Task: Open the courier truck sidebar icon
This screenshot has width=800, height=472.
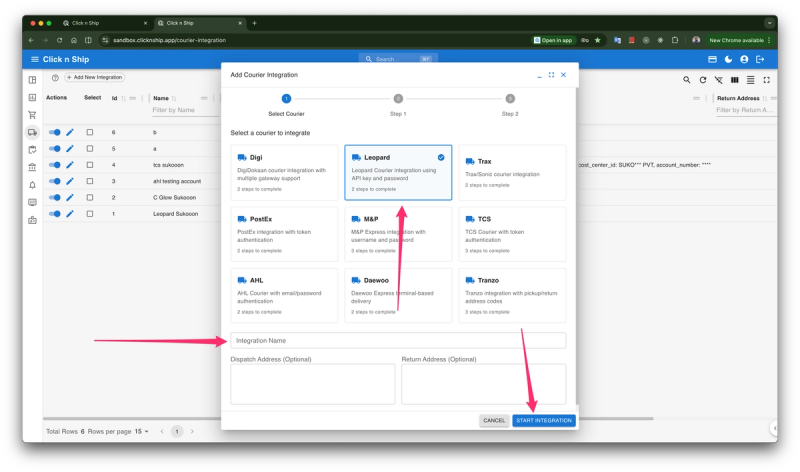Action: pos(33,132)
